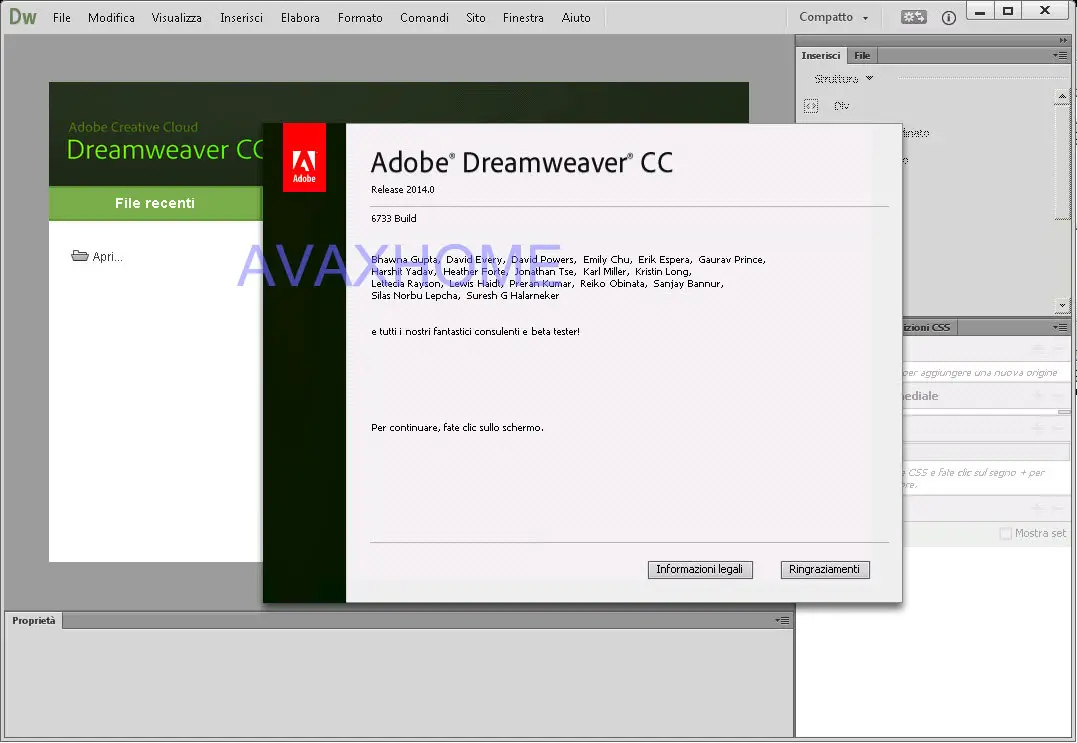Click the name Emily Chu in credits
The image size is (1077, 743).
tap(606, 260)
